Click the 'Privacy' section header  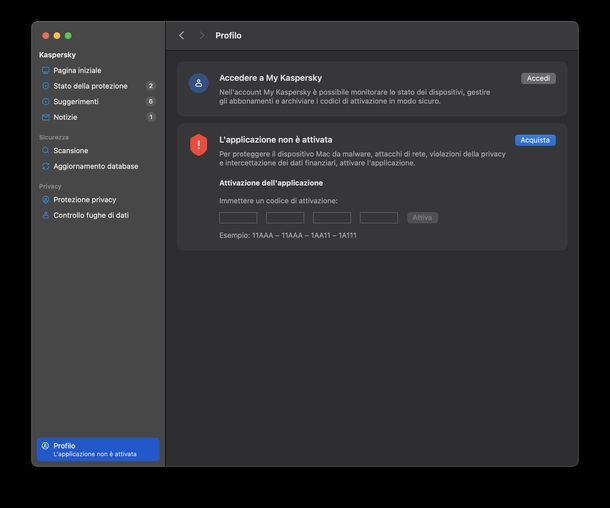point(50,186)
